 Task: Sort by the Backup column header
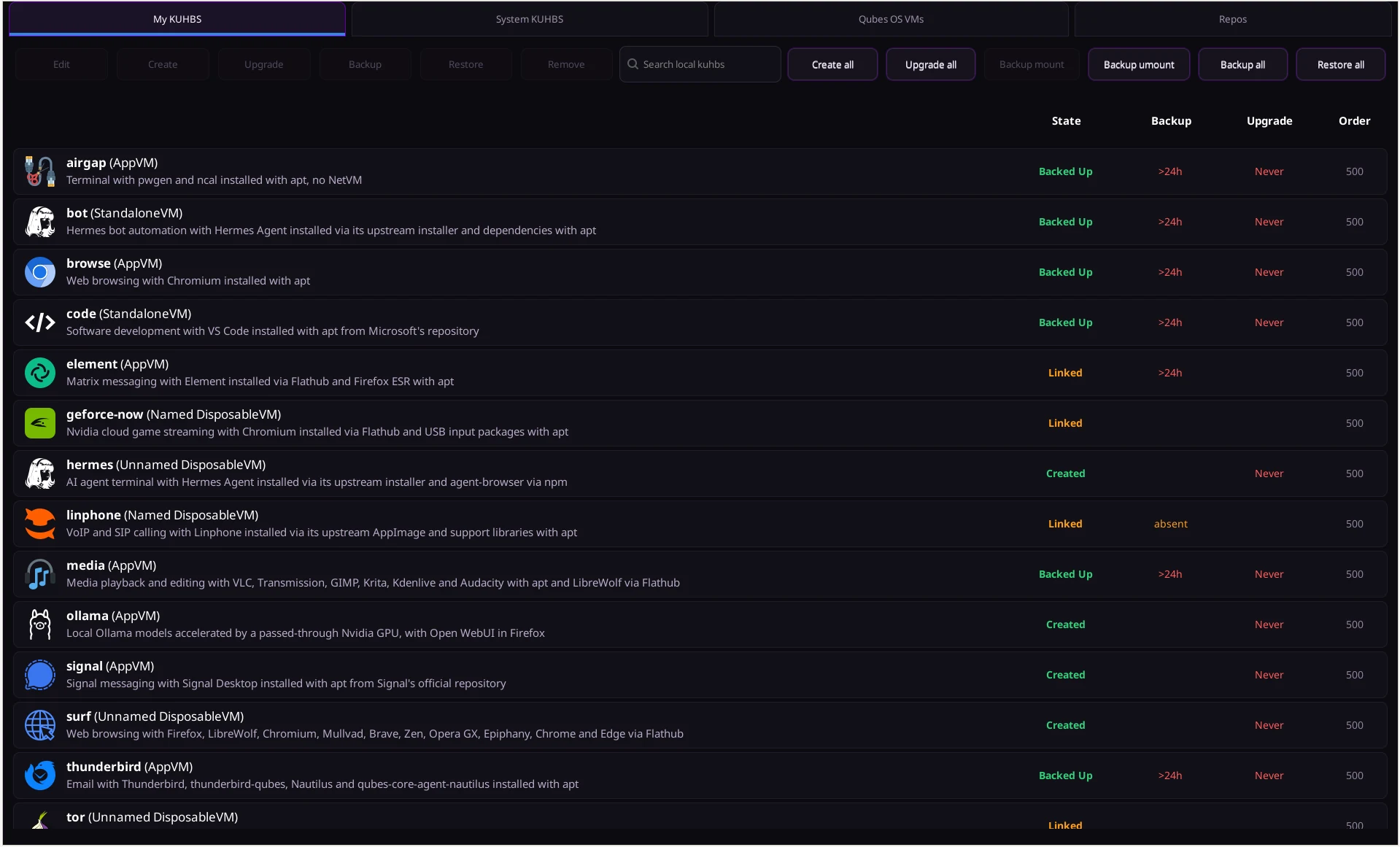pos(1171,121)
